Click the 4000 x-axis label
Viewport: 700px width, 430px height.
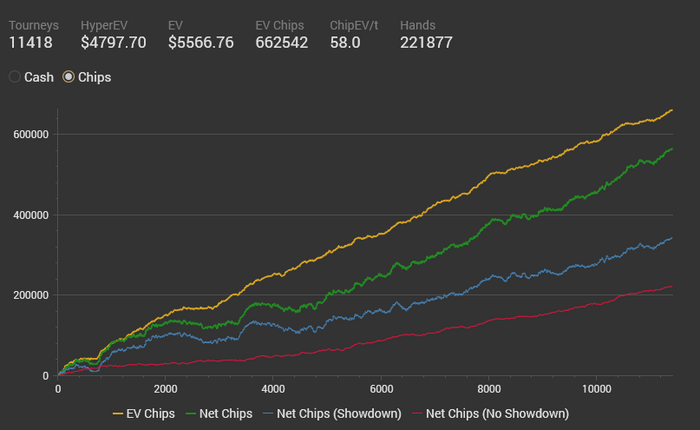273,389
